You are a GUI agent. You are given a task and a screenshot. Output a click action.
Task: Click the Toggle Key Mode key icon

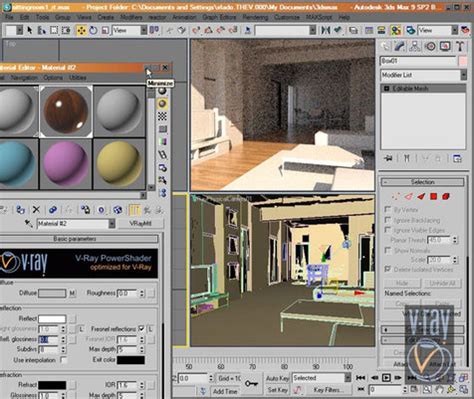(x=251, y=384)
